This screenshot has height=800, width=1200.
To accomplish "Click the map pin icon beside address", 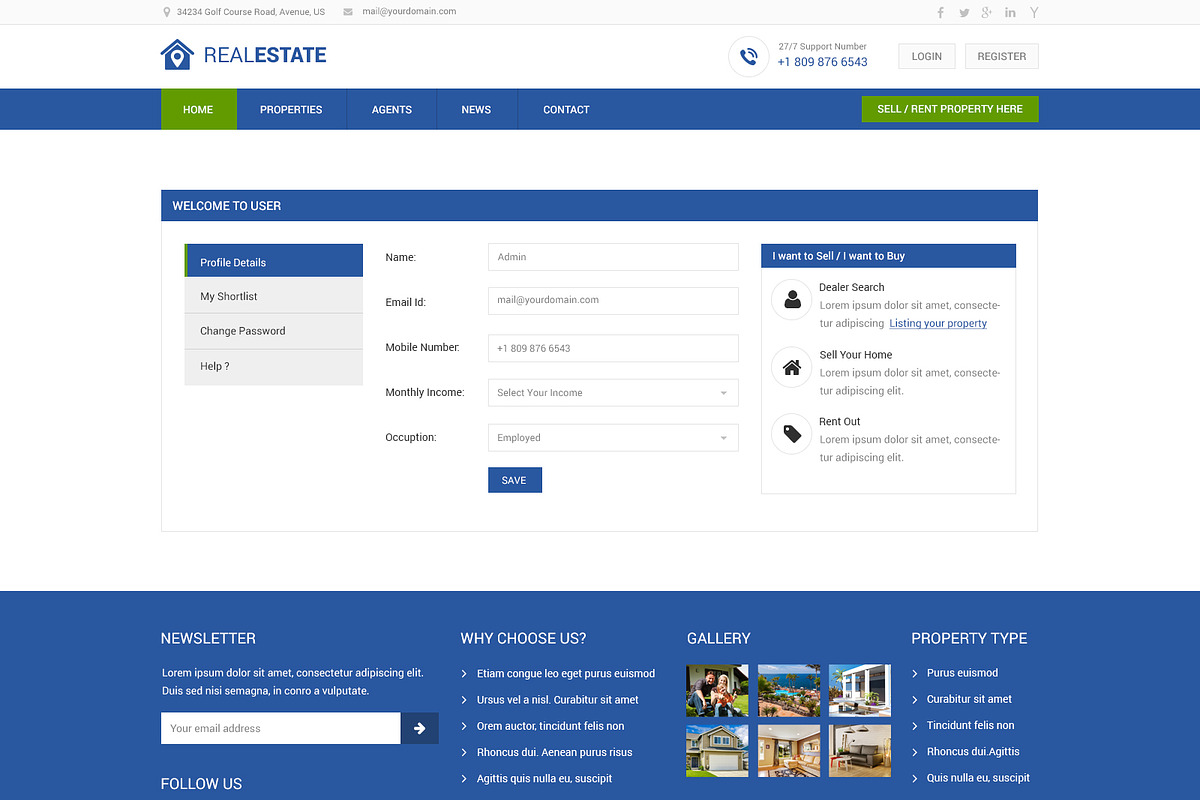I will pos(166,12).
